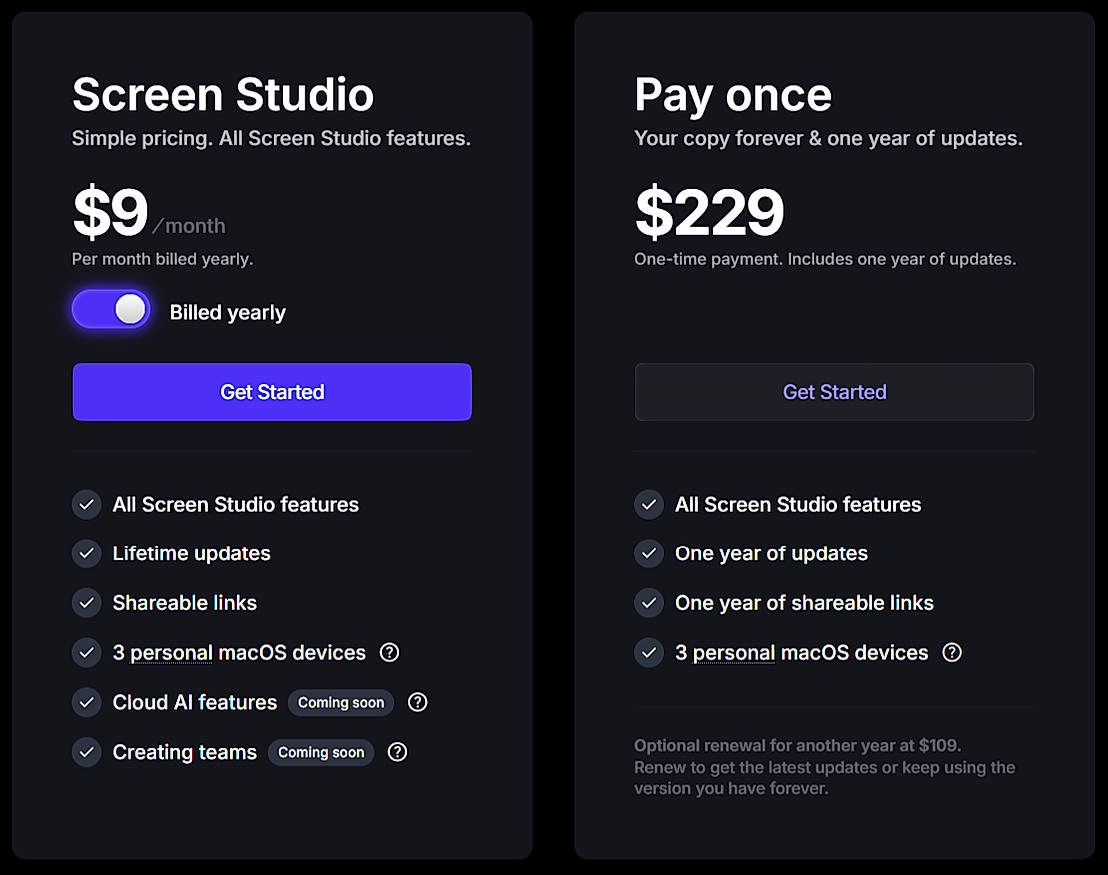Image resolution: width=1108 pixels, height=875 pixels.
Task: Click Coming soon badge next to Creating teams
Action: coord(321,752)
